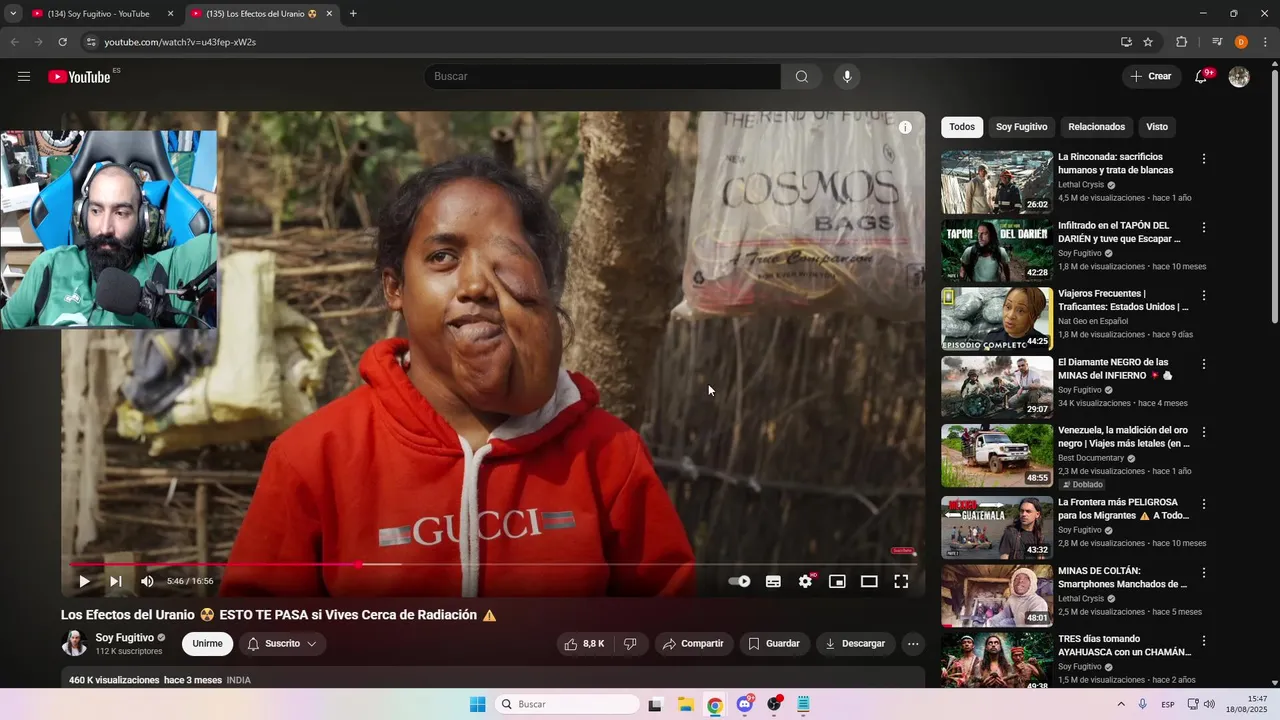Screen dimensions: 1280x720
Task: Click the Crear button
Action: pyautogui.click(x=1151, y=77)
